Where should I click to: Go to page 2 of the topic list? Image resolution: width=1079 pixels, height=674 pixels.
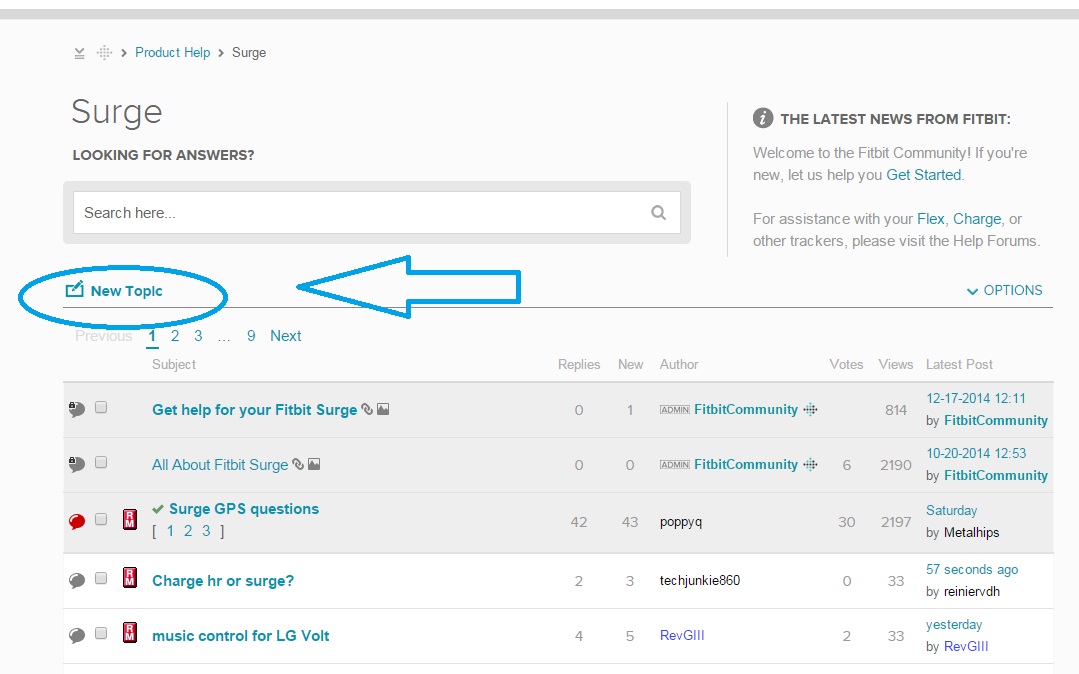click(175, 336)
